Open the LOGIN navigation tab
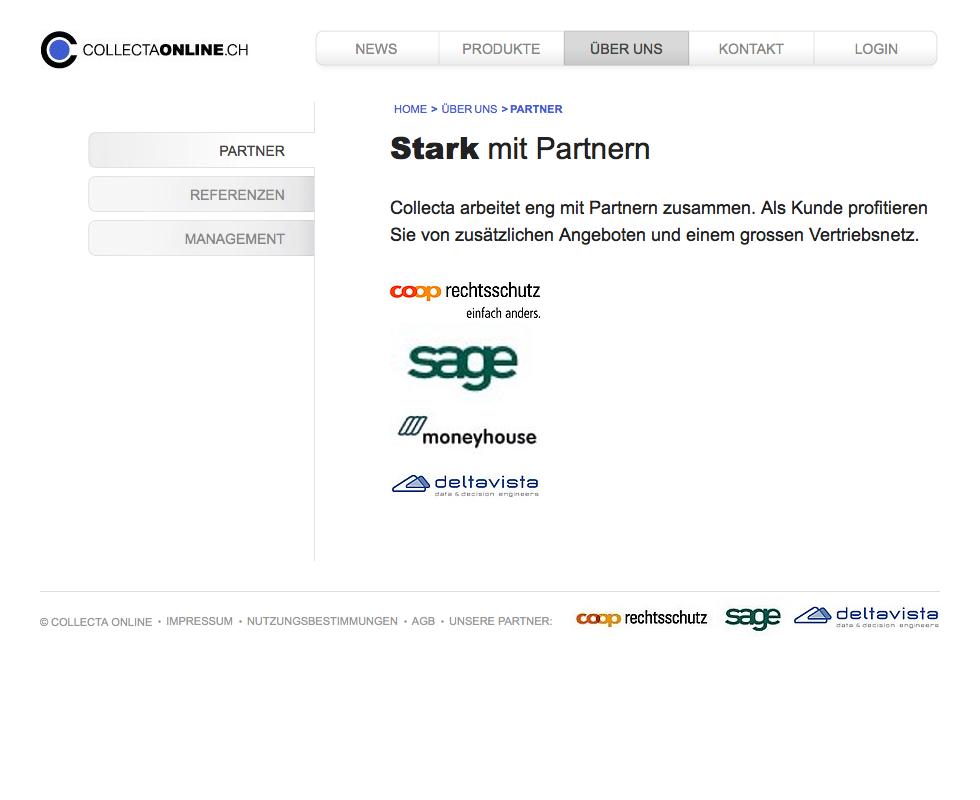980x800 pixels. pos(876,49)
